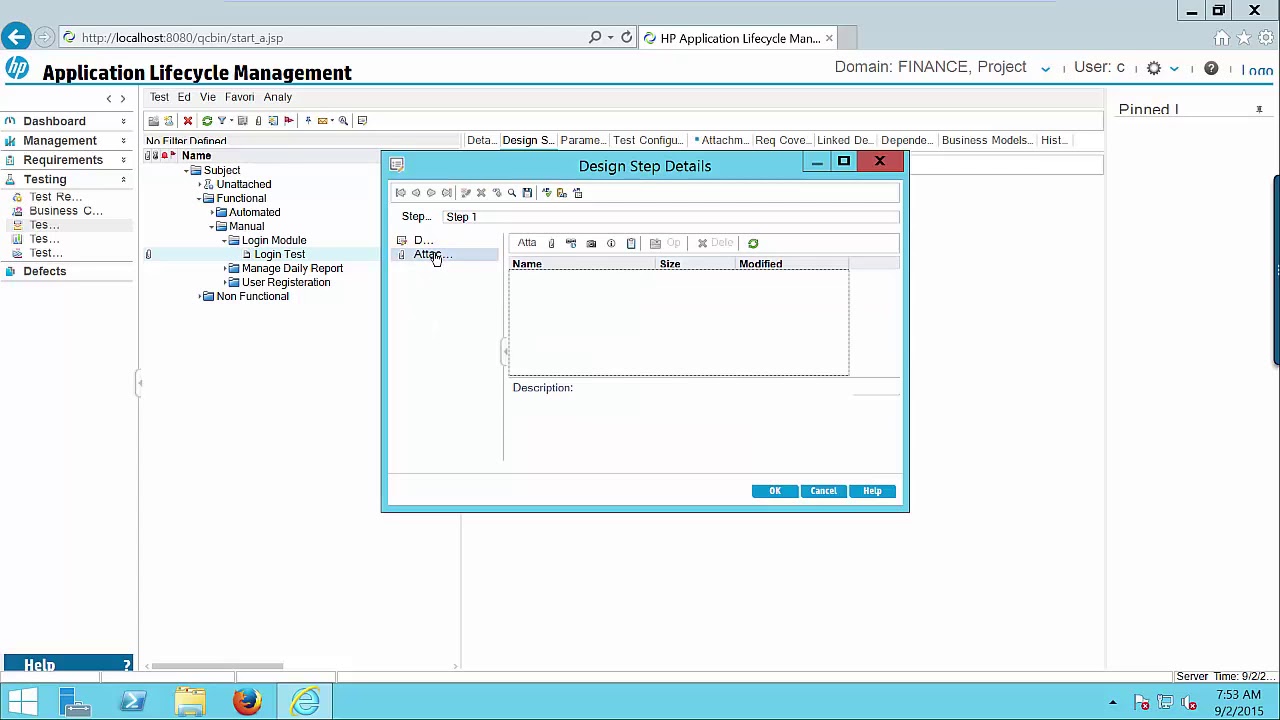Open Business C... under Testing sidebar
1280x720 pixels.
coord(66,211)
